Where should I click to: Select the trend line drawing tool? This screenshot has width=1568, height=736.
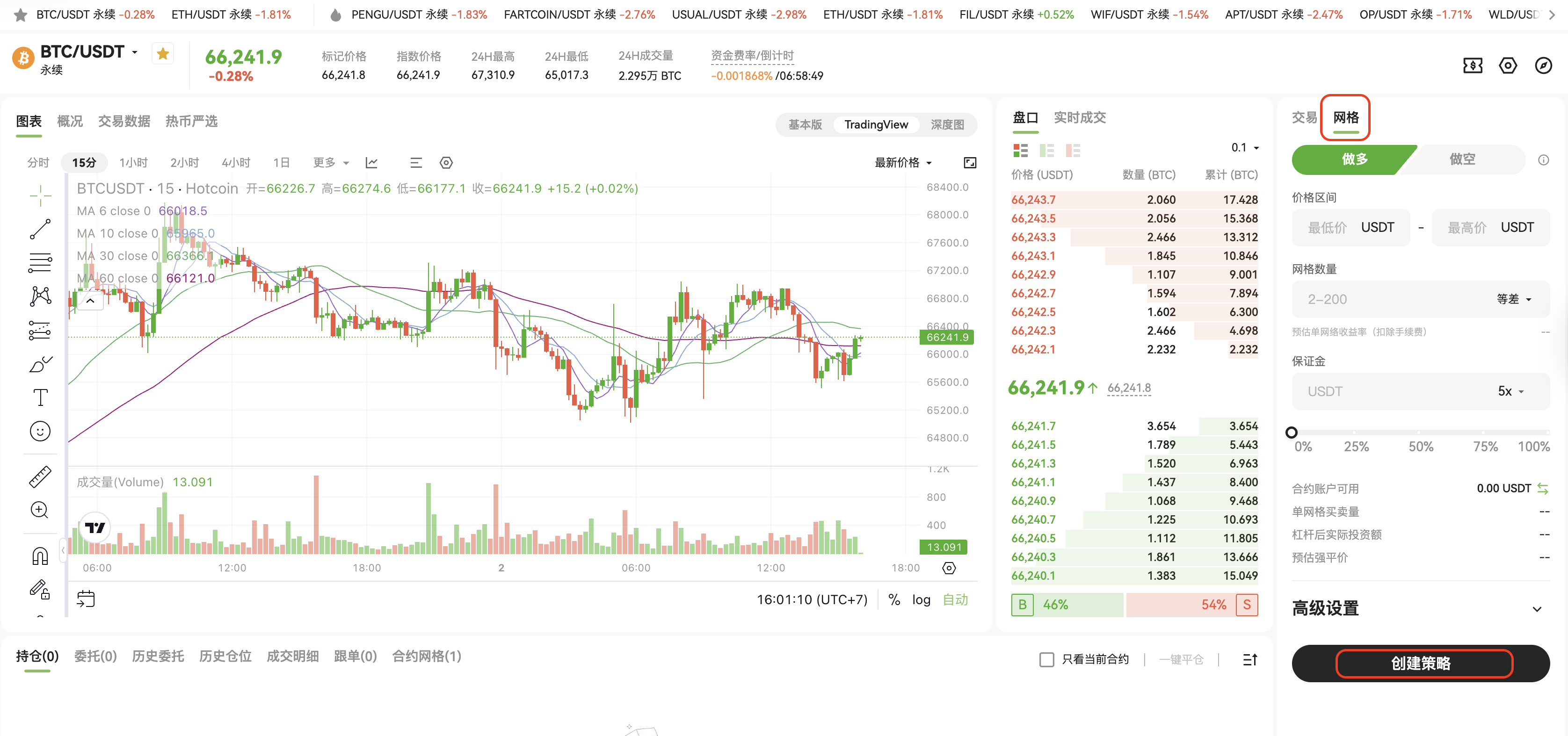coord(40,229)
